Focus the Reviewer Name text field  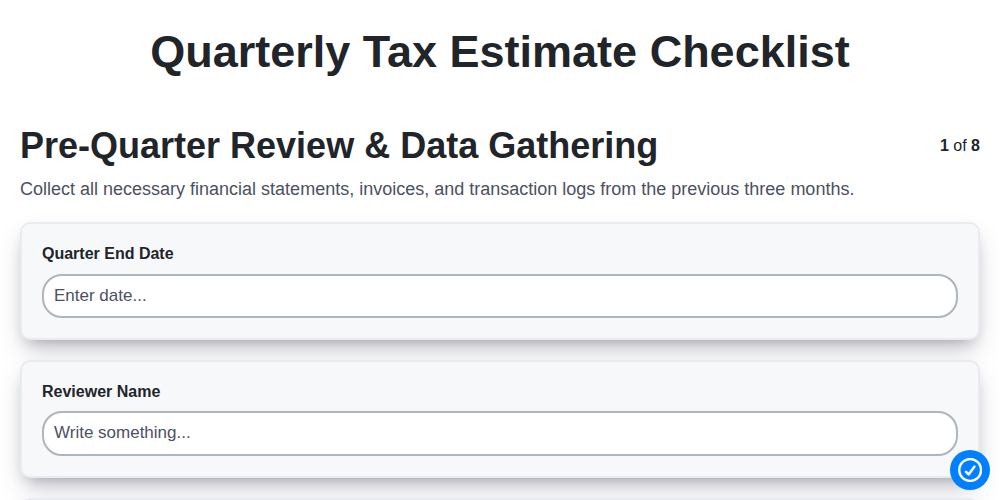point(499,433)
